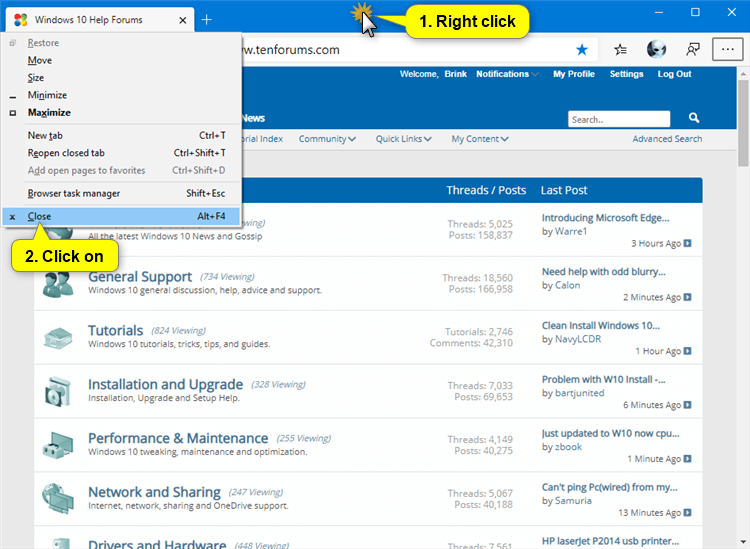Expand the Quick Links menu
Viewport: 750px width, 549px height.
coord(403,139)
